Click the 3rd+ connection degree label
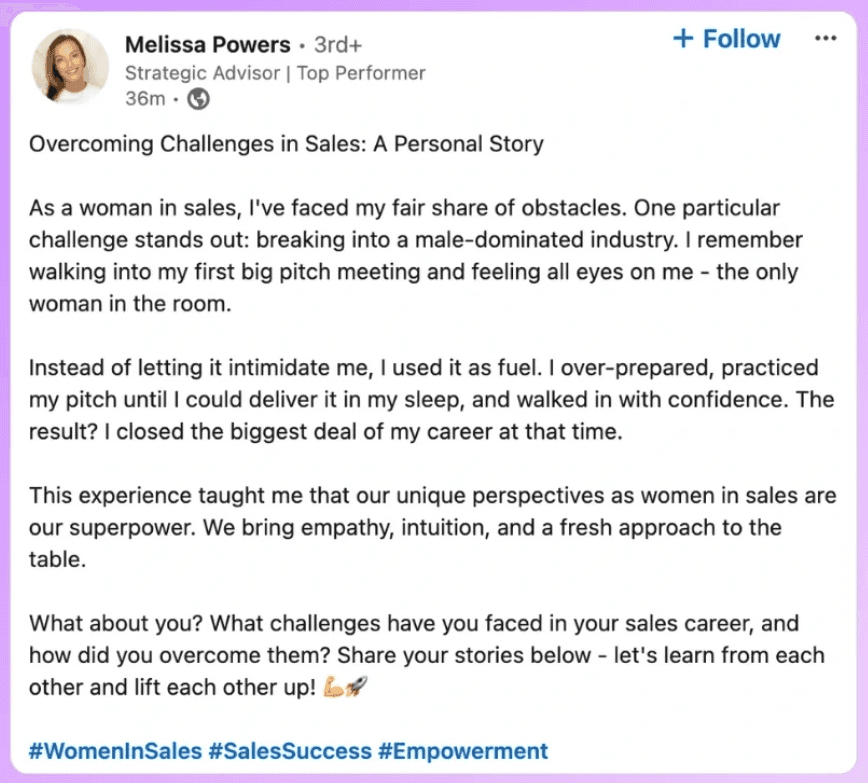This screenshot has height=783, width=868. pos(338,45)
